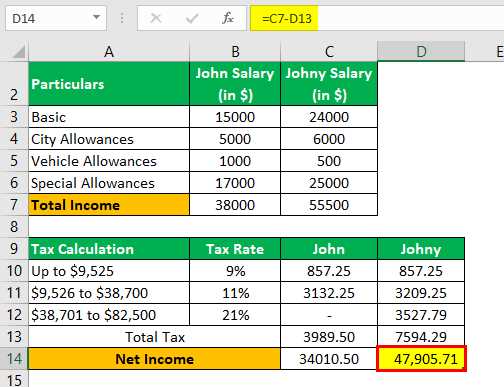Select the 11% tax rate cell

click(x=235, y=293)
